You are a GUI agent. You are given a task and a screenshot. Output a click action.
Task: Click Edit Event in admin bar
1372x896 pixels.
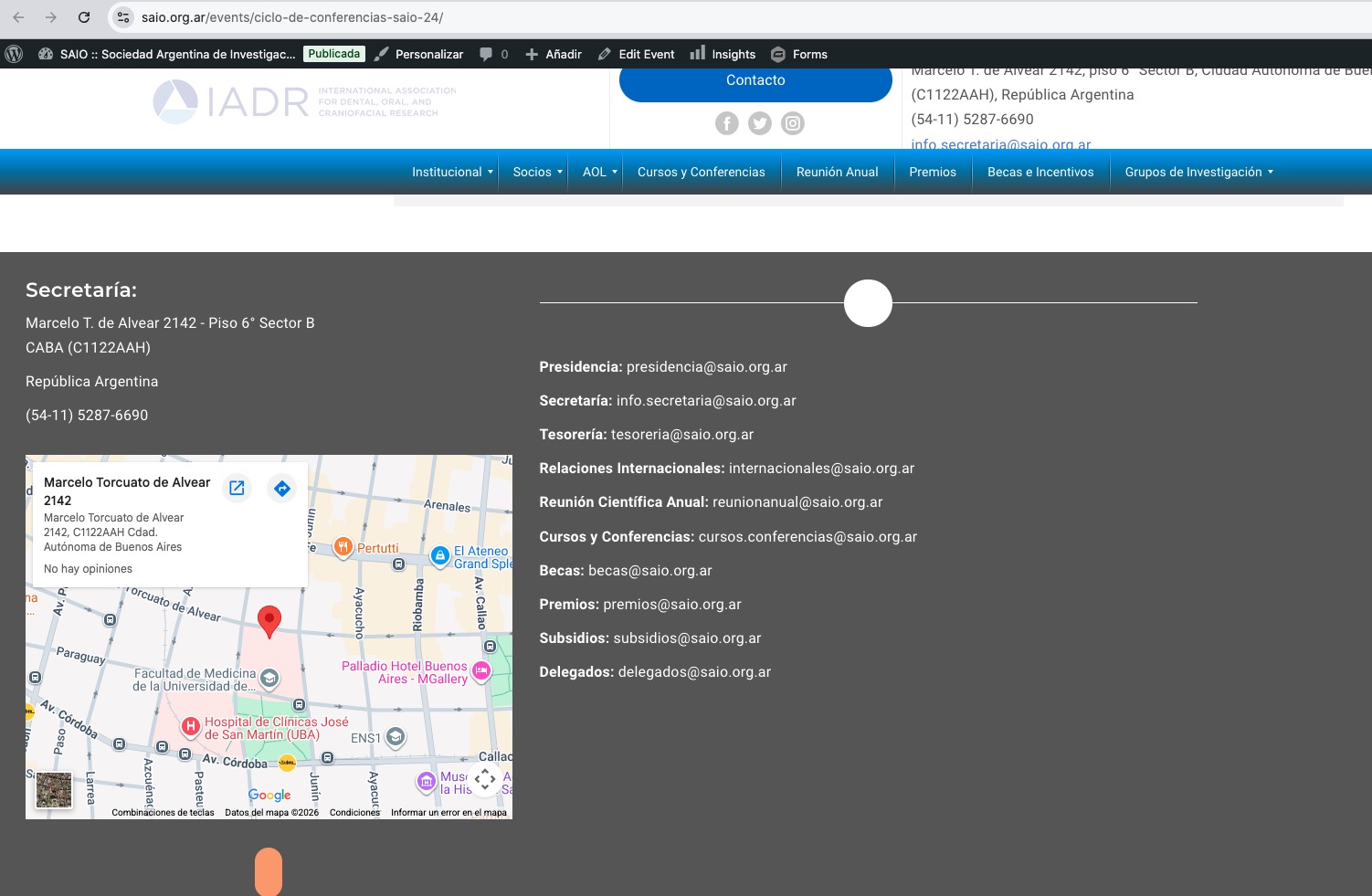(637, 54)
